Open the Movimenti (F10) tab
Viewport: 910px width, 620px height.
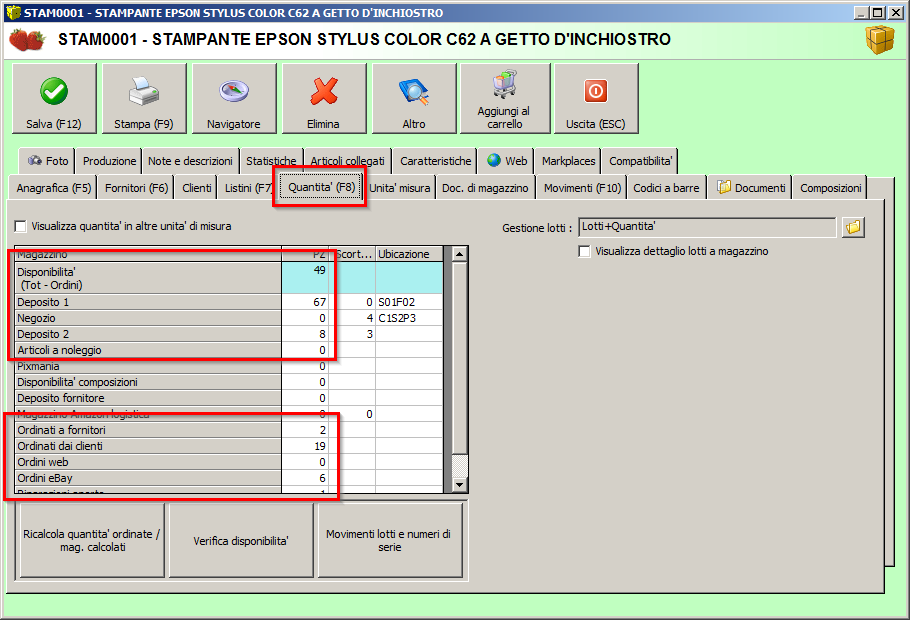coord(582,188)
